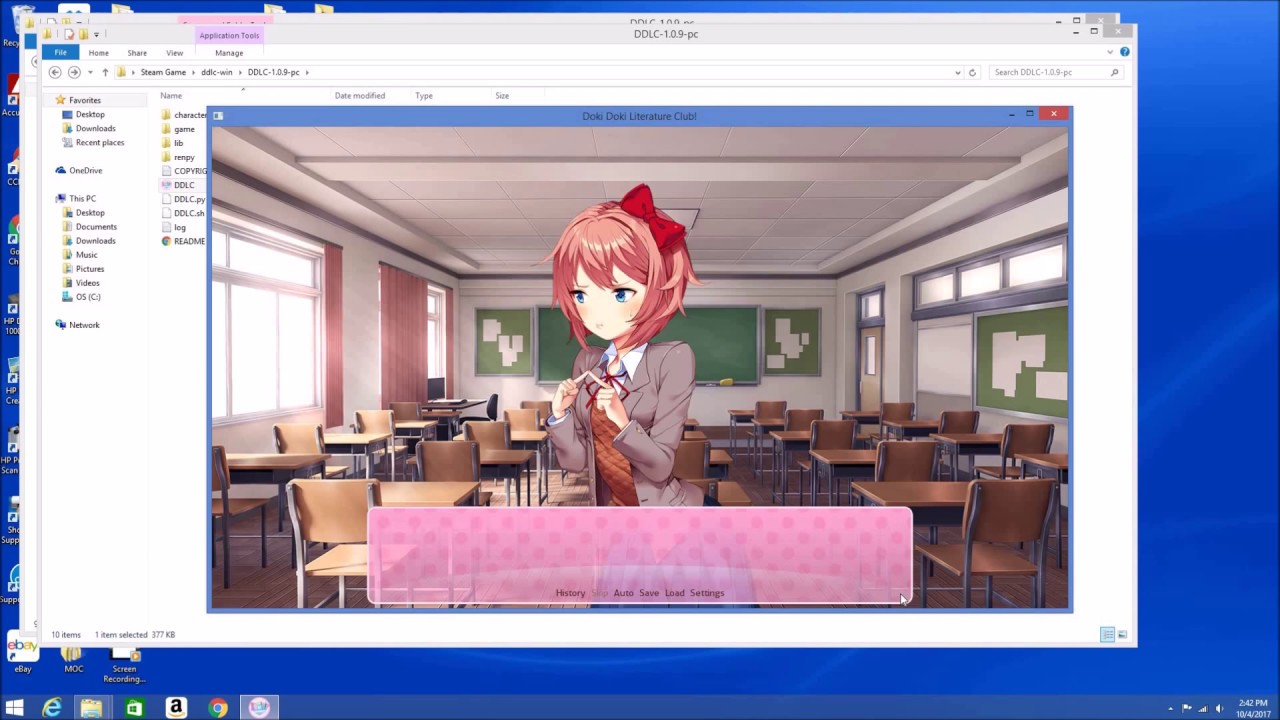Click the taskbar volume speaker icon
Screen dimensions: 1280x720
click(x=1219, y=708)
